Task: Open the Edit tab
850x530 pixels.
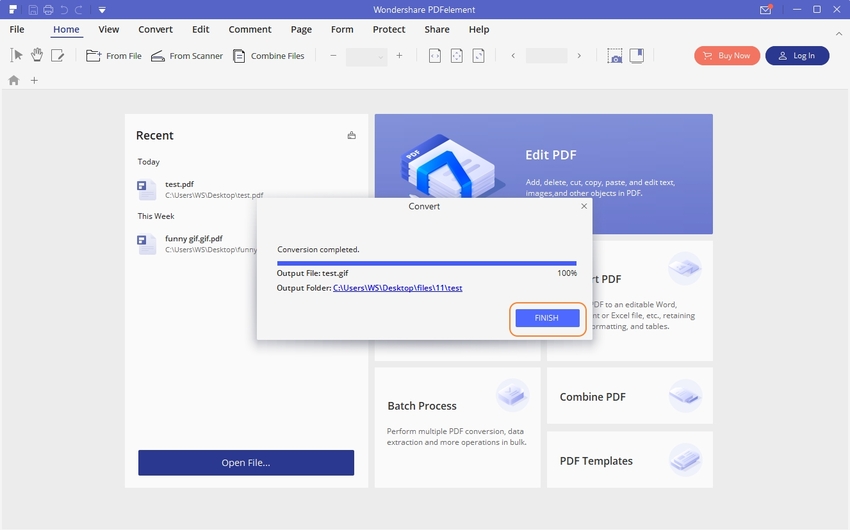Action: click(201, 29)
